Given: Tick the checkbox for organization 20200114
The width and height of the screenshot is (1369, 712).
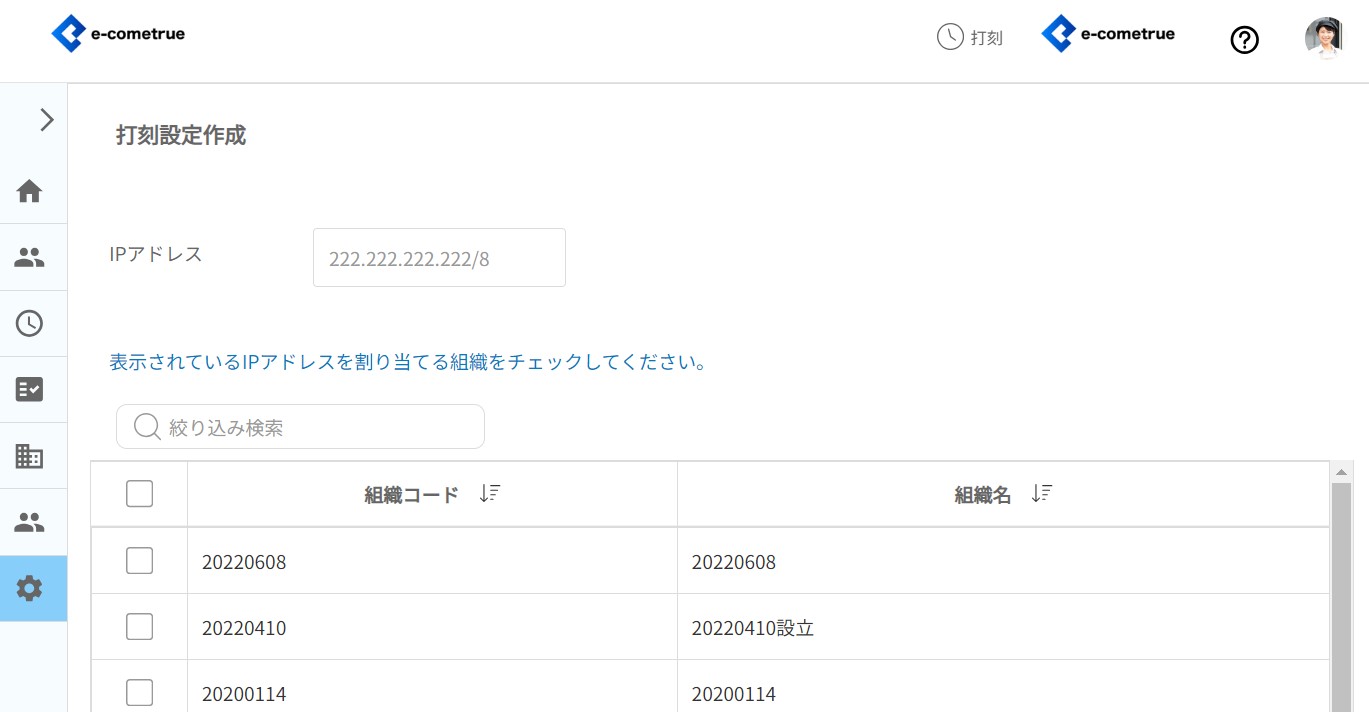Looking at the screenshot, I should point(139,692).
